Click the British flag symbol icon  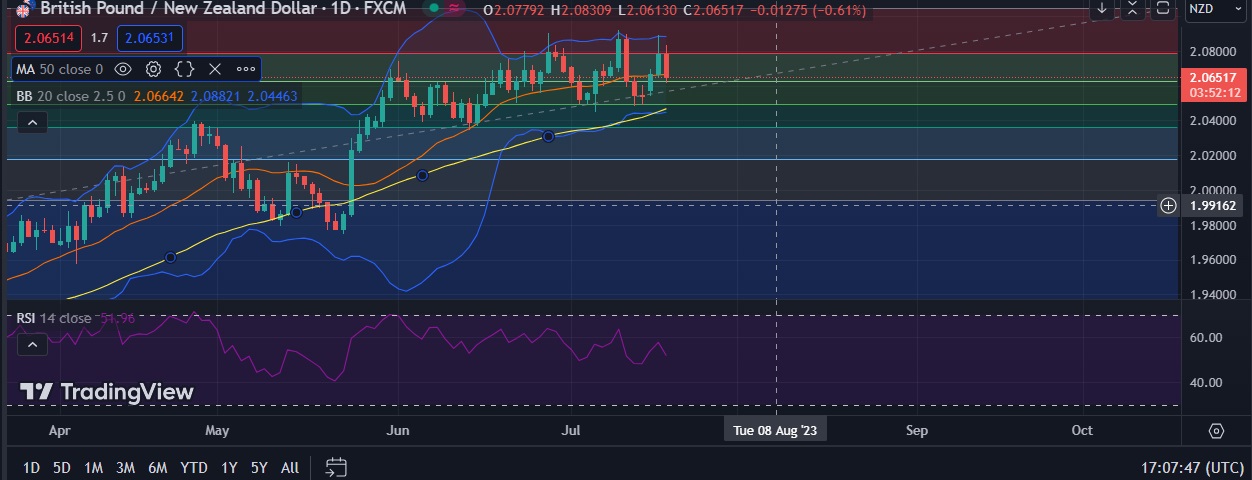23,9
